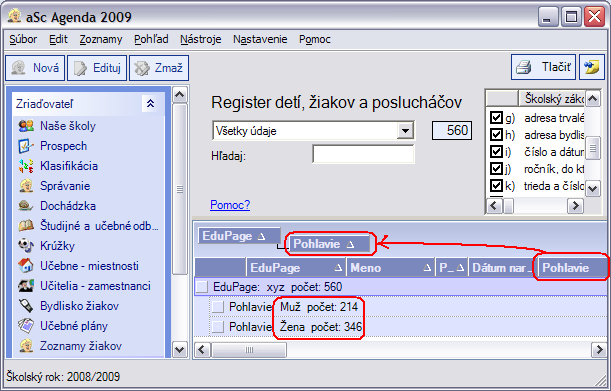611x391 pixels.
Task: Open the Klasifikácia colored icon
Action: 26,166
